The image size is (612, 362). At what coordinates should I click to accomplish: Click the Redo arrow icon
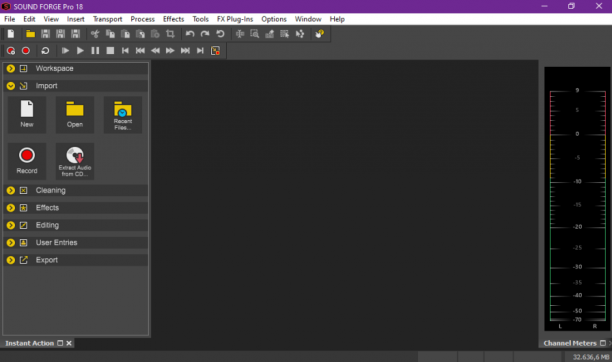pos(205,34)
